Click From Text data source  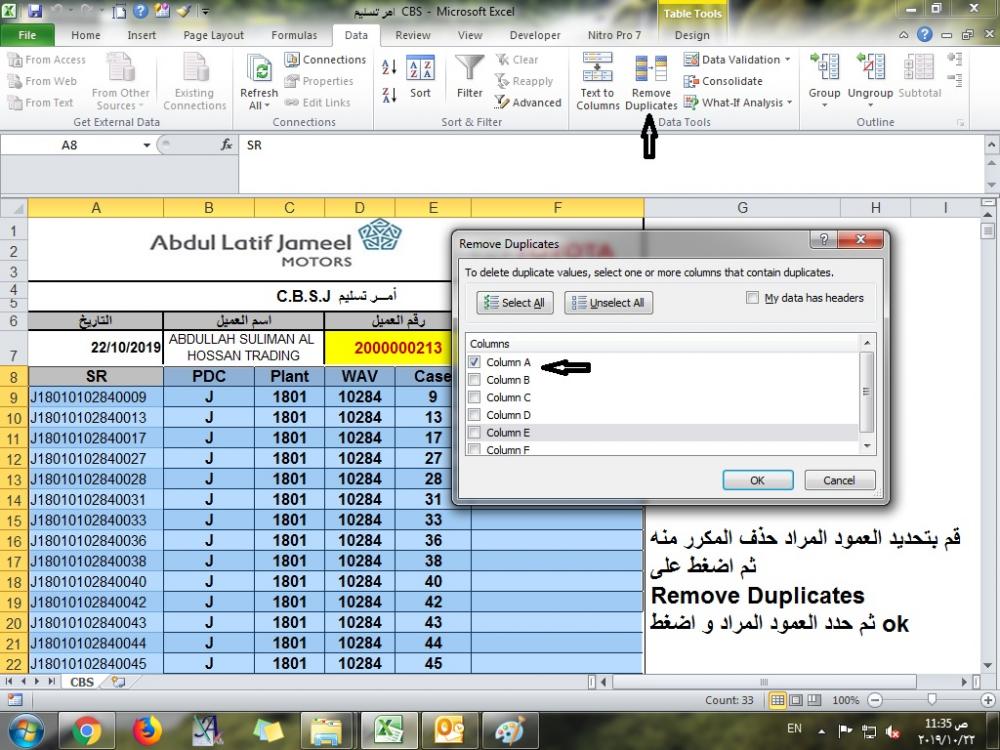coord(40,102)
